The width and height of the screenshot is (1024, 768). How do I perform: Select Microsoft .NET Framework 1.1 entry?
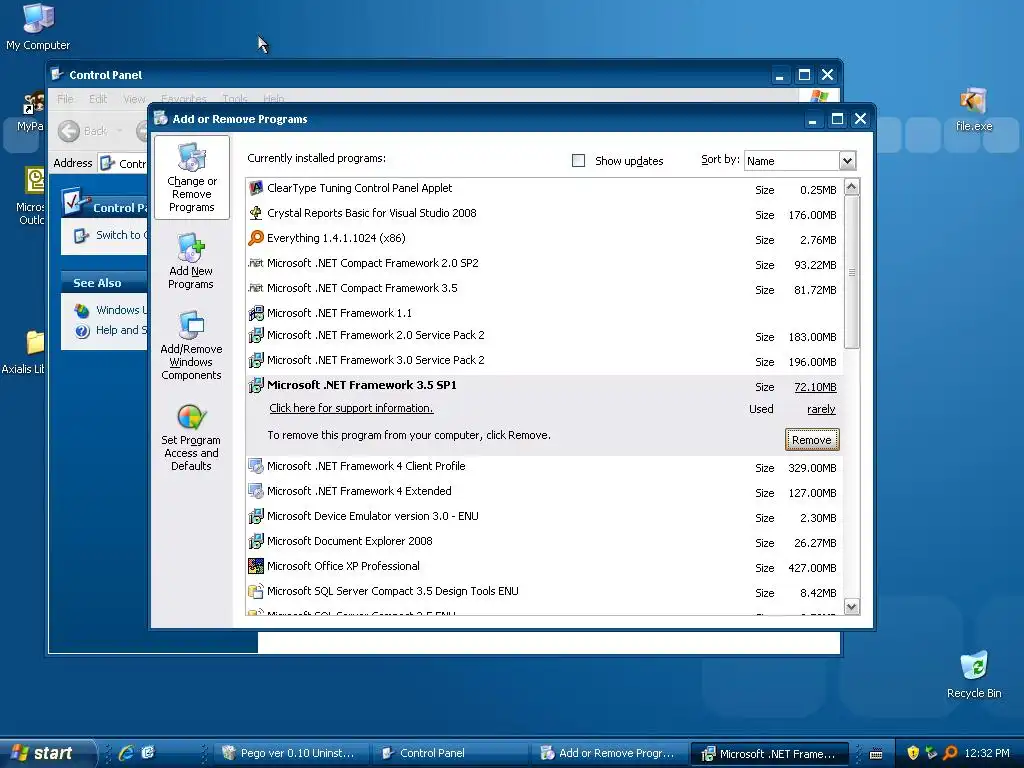point(544,313)
